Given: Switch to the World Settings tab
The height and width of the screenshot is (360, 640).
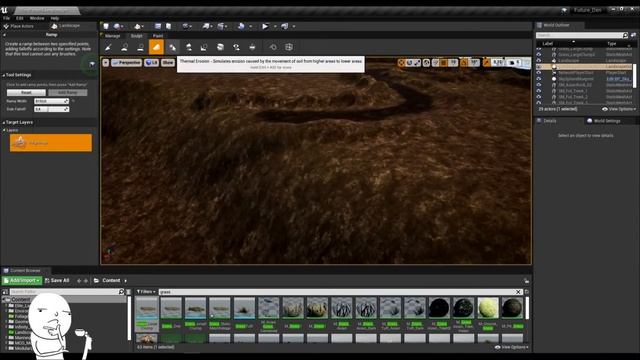Looking at the screenshot, I should [604, 121].
